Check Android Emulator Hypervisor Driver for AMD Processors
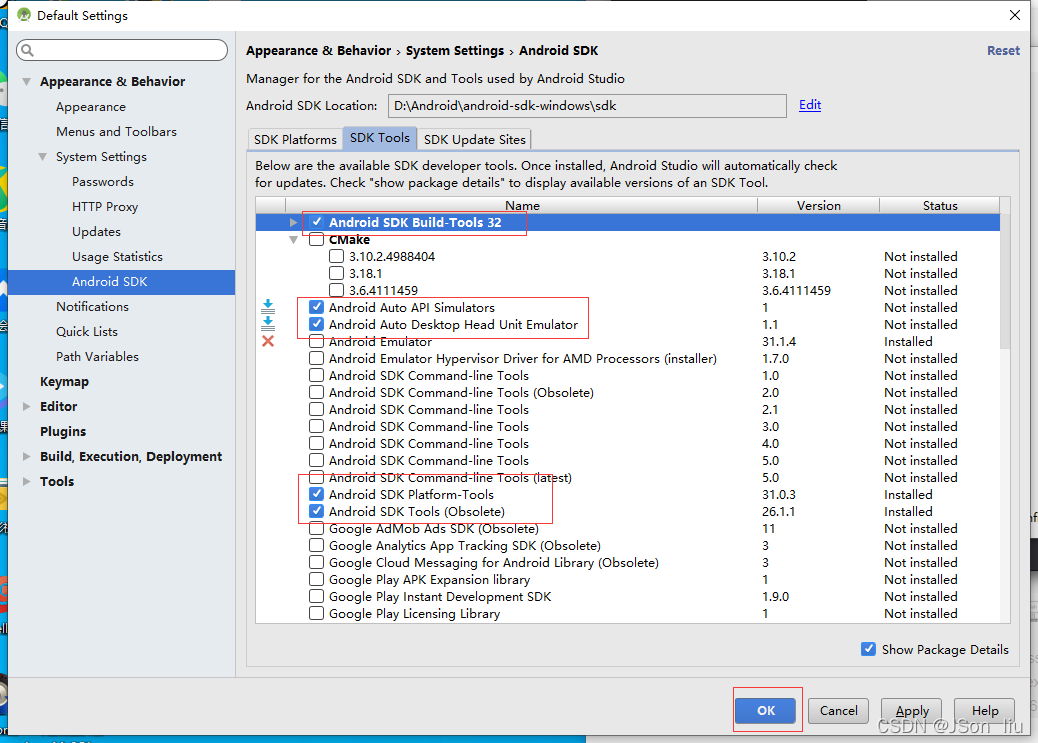The height and width of the screenshot is (743, 1038). 316,358
